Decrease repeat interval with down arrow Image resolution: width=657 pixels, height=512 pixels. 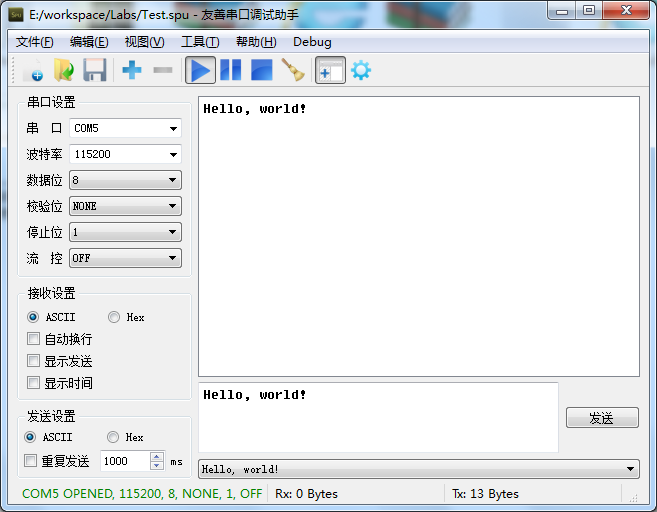click(x=157, y=465)
